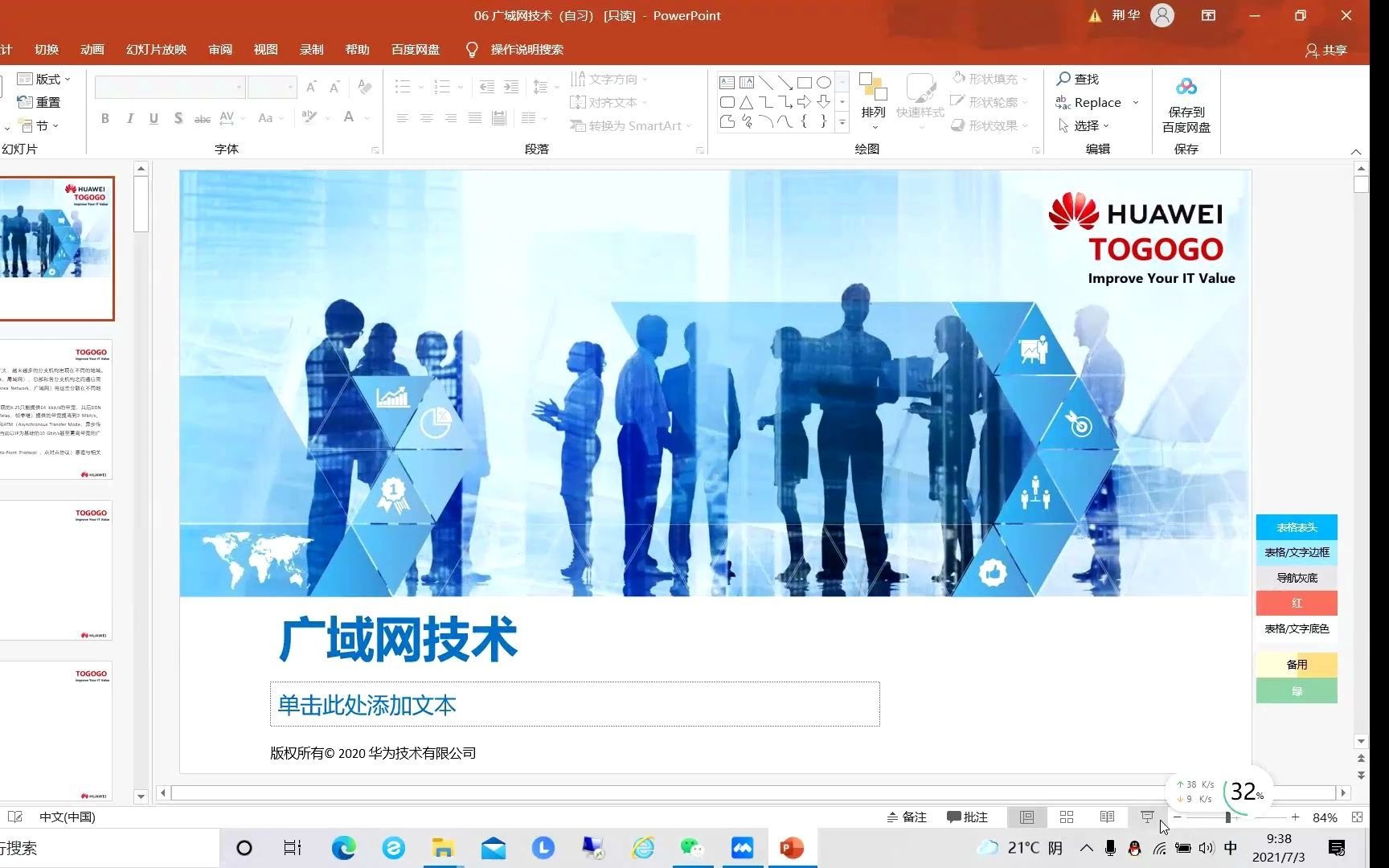
Task: Fit slide to current window
Action: click(x=1357, y=817)
